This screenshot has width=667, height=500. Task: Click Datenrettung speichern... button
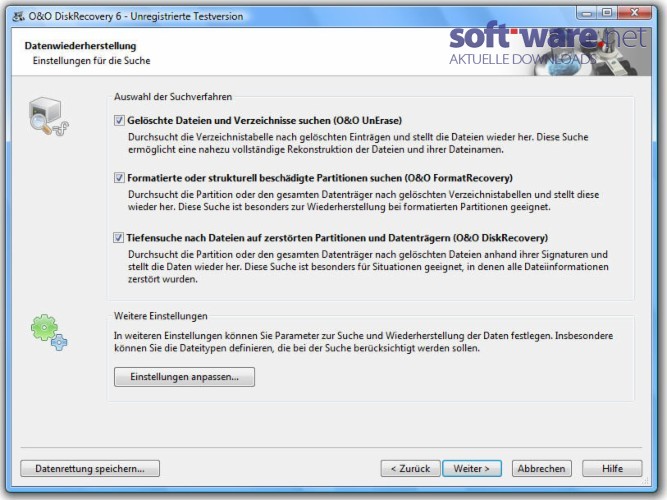[x=90, y=469]
